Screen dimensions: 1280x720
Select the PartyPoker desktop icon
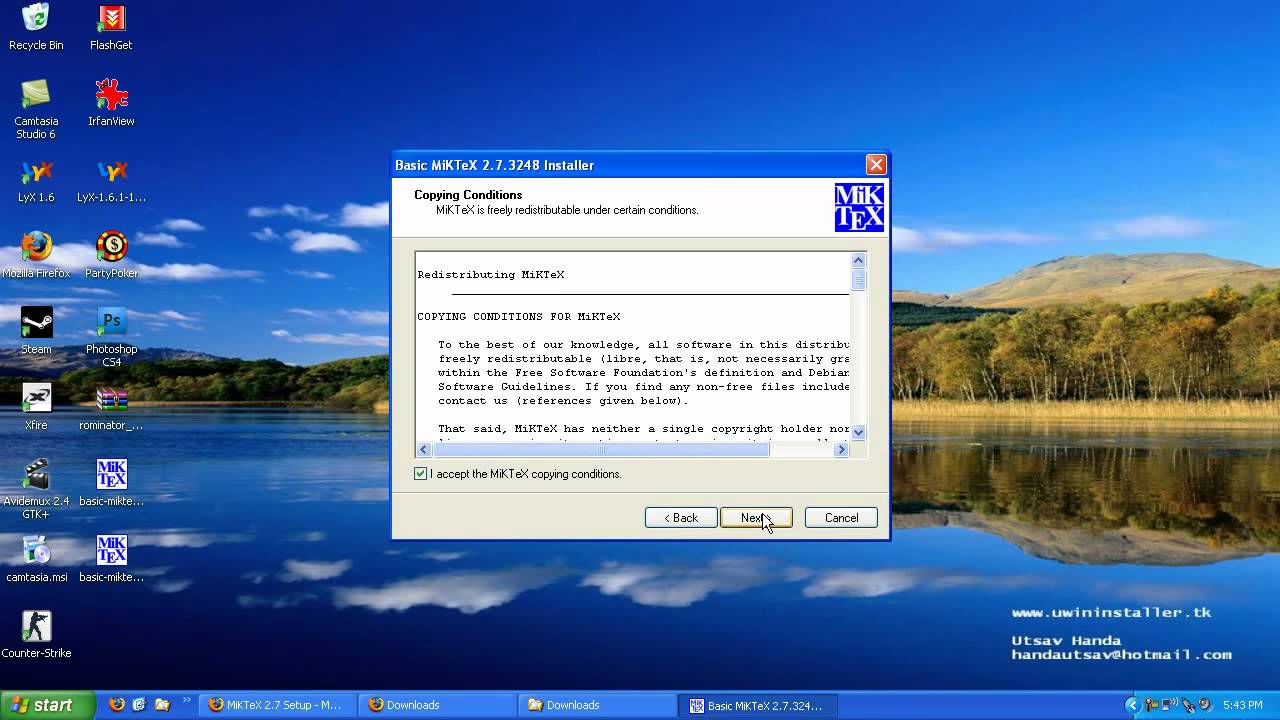pos(111,255)
